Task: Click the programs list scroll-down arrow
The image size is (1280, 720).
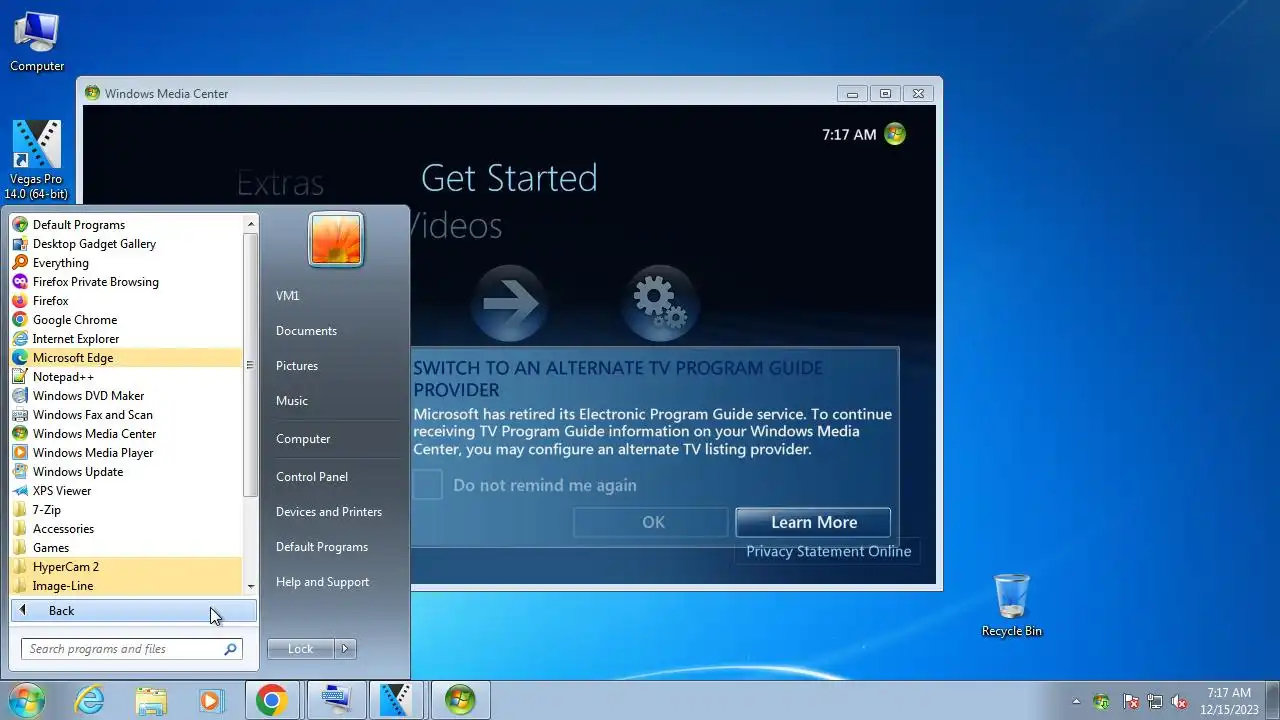Action: click(250, 587)
